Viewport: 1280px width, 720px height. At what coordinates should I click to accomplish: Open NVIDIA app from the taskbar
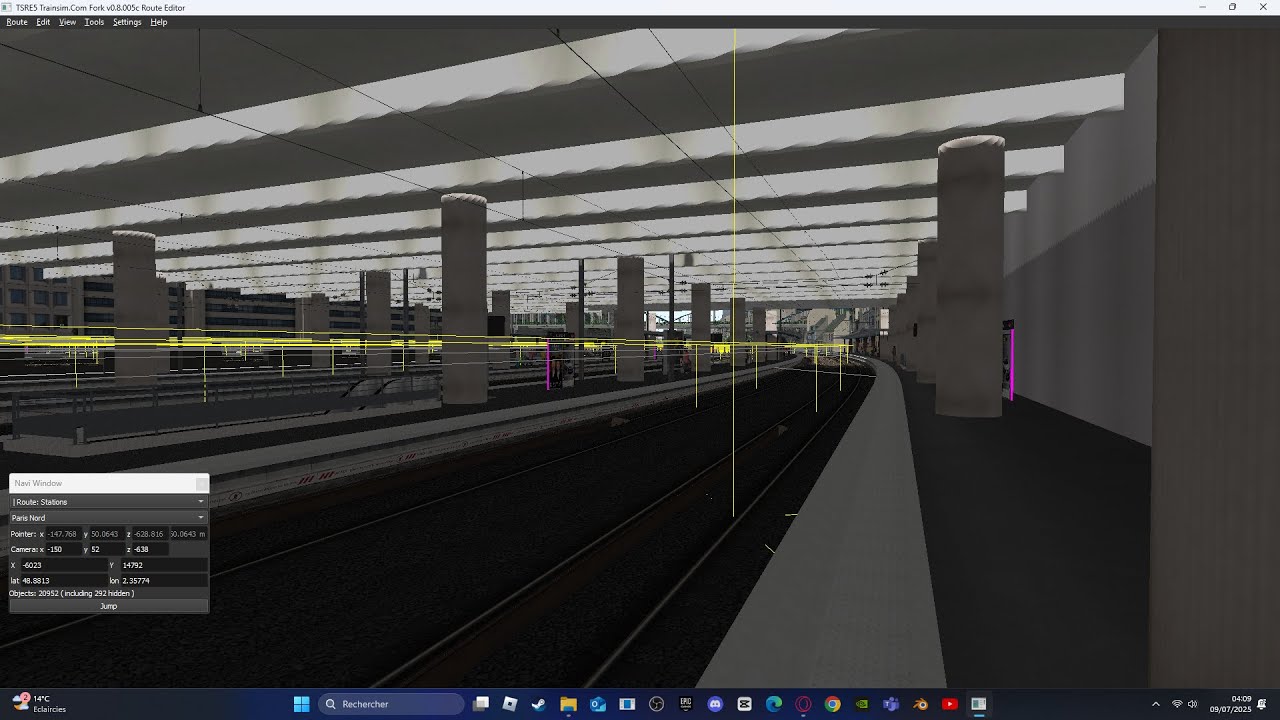[862, 704]
